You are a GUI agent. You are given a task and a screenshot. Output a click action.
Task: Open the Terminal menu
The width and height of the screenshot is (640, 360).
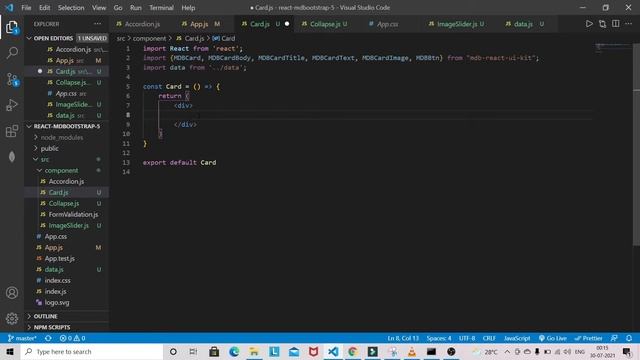pos(161,8)
